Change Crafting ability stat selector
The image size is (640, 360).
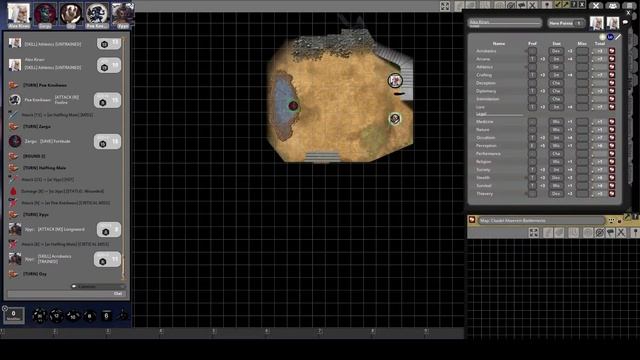point(556,75)
